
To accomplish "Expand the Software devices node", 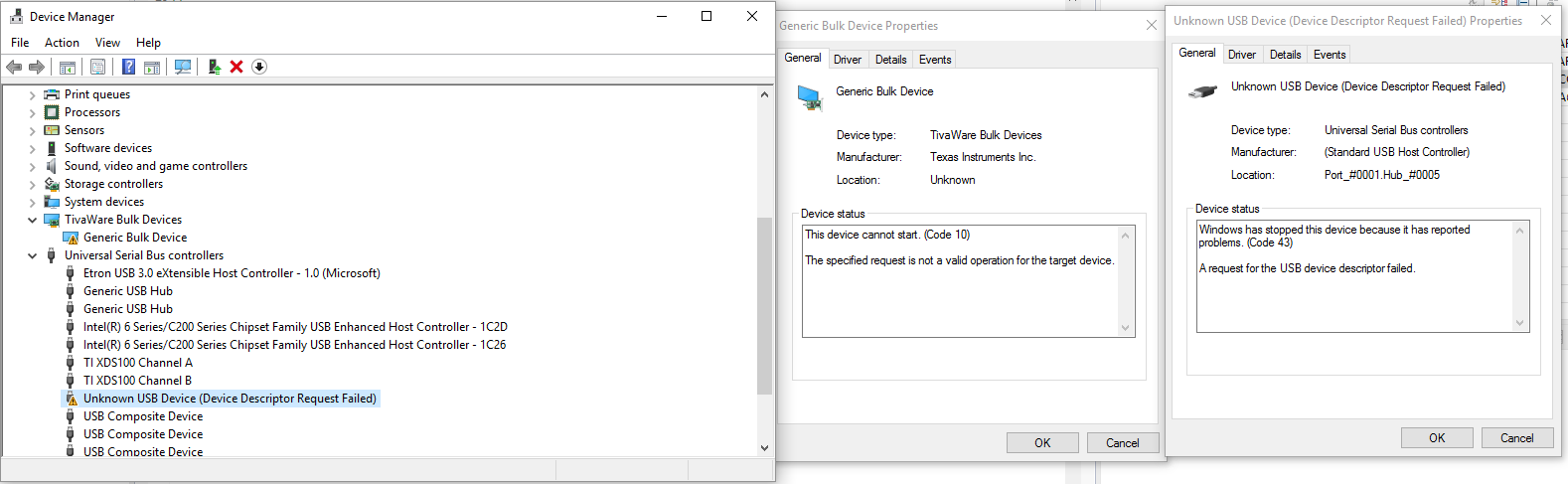I will (32, 149).
